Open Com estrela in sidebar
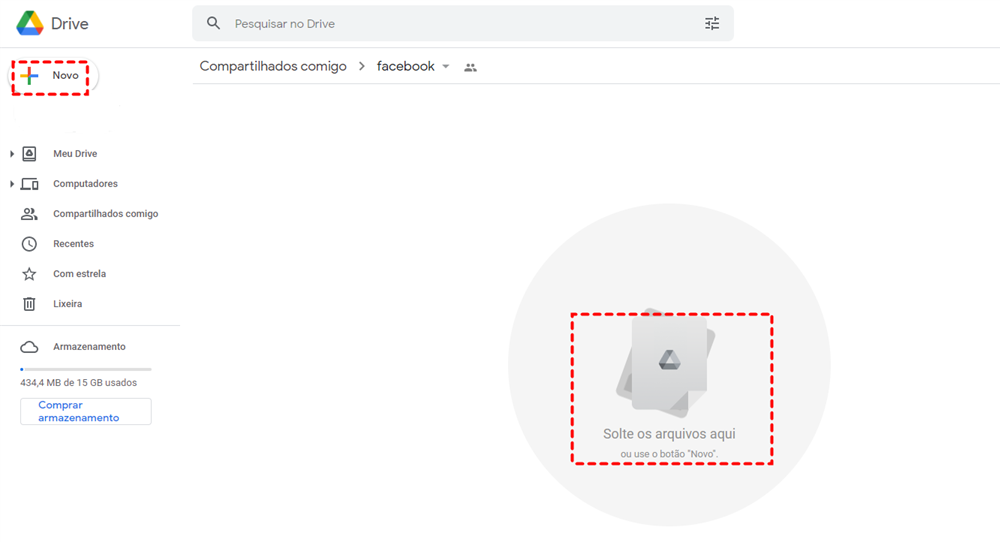The width and height of the screenshot is (1000, 542). click(80, 274)
